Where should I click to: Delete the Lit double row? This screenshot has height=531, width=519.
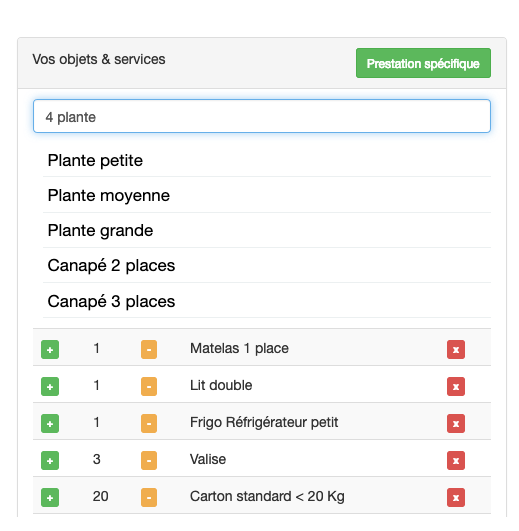click(x=456, y=386)
